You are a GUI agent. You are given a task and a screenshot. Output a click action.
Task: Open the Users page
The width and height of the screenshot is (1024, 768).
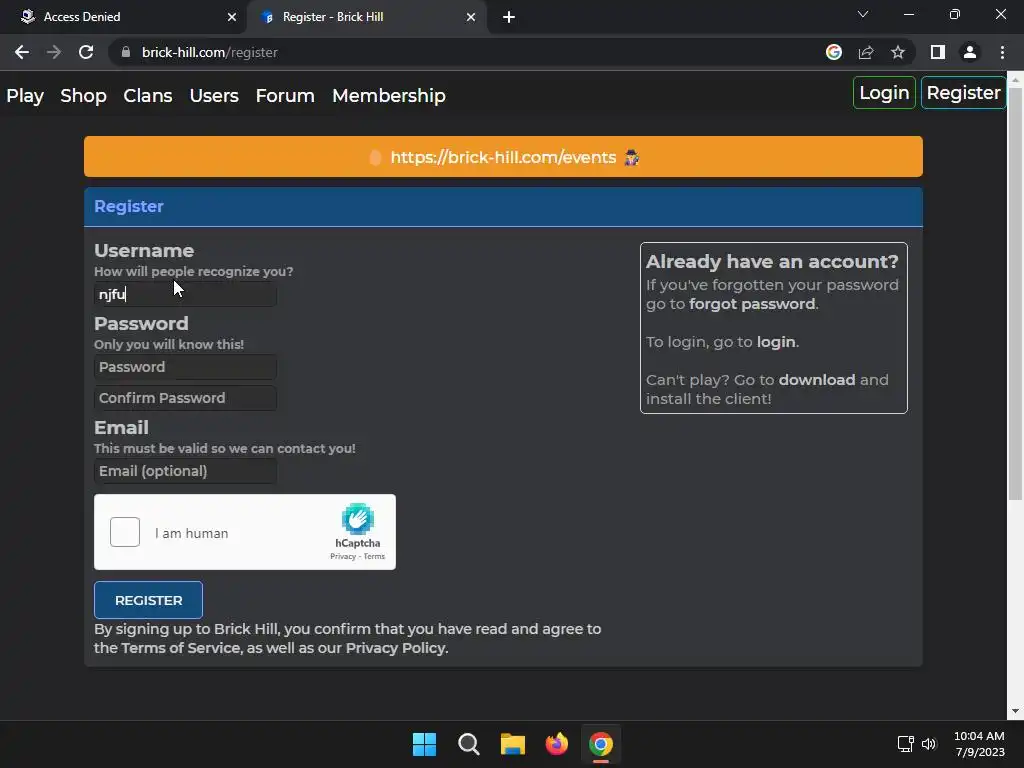tap(214, 95)
